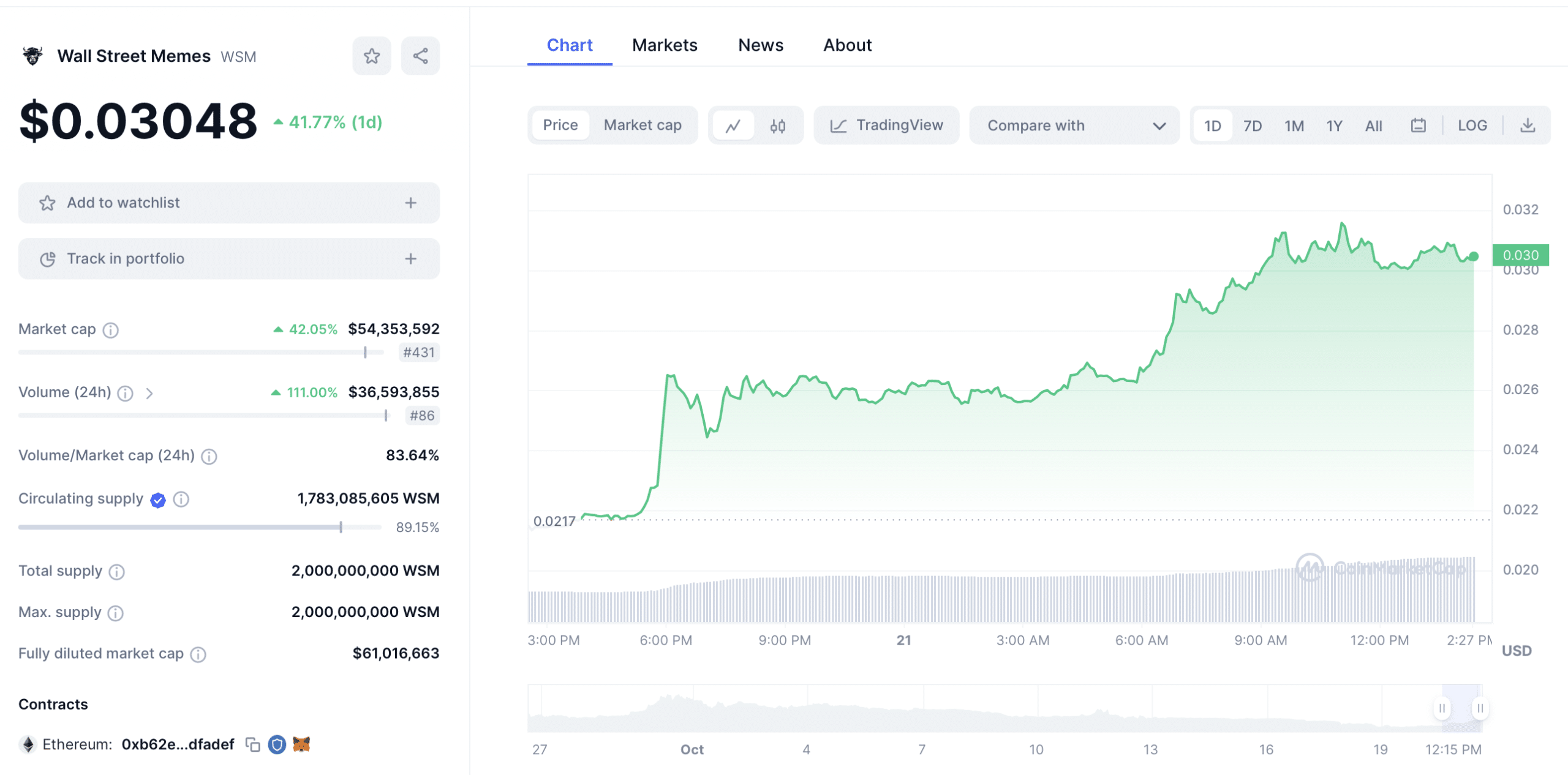This screenshot has height=775, width=1568.
Task: Click the $54,353,592 market cap value
Action: tap(394, 329)
